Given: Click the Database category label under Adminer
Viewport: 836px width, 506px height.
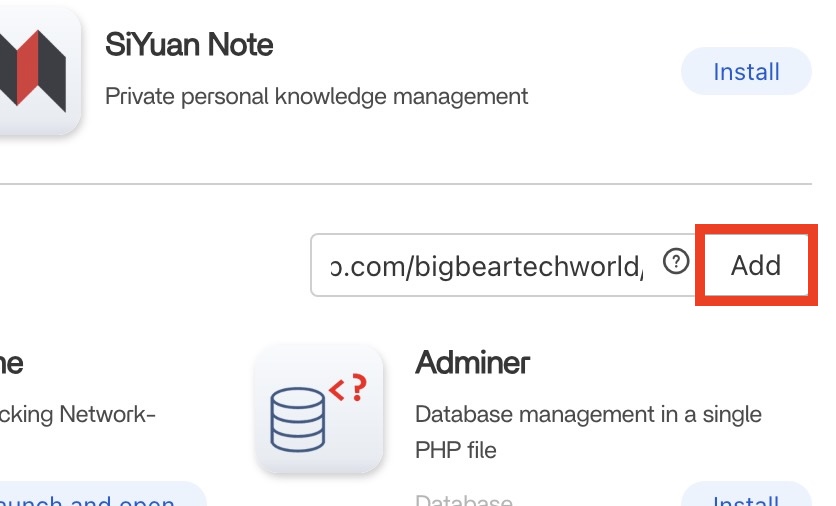Looking at the screenshot, I should [464, 500].
